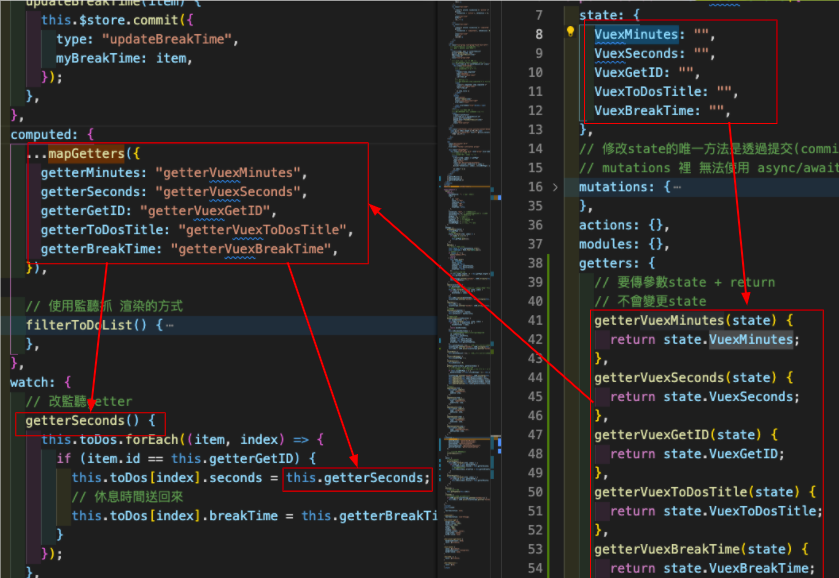Click the highlighted VuexMinutes on line 42
This screenshot has height=578, width=839.
pyautogui.click(x=751, y=340)
